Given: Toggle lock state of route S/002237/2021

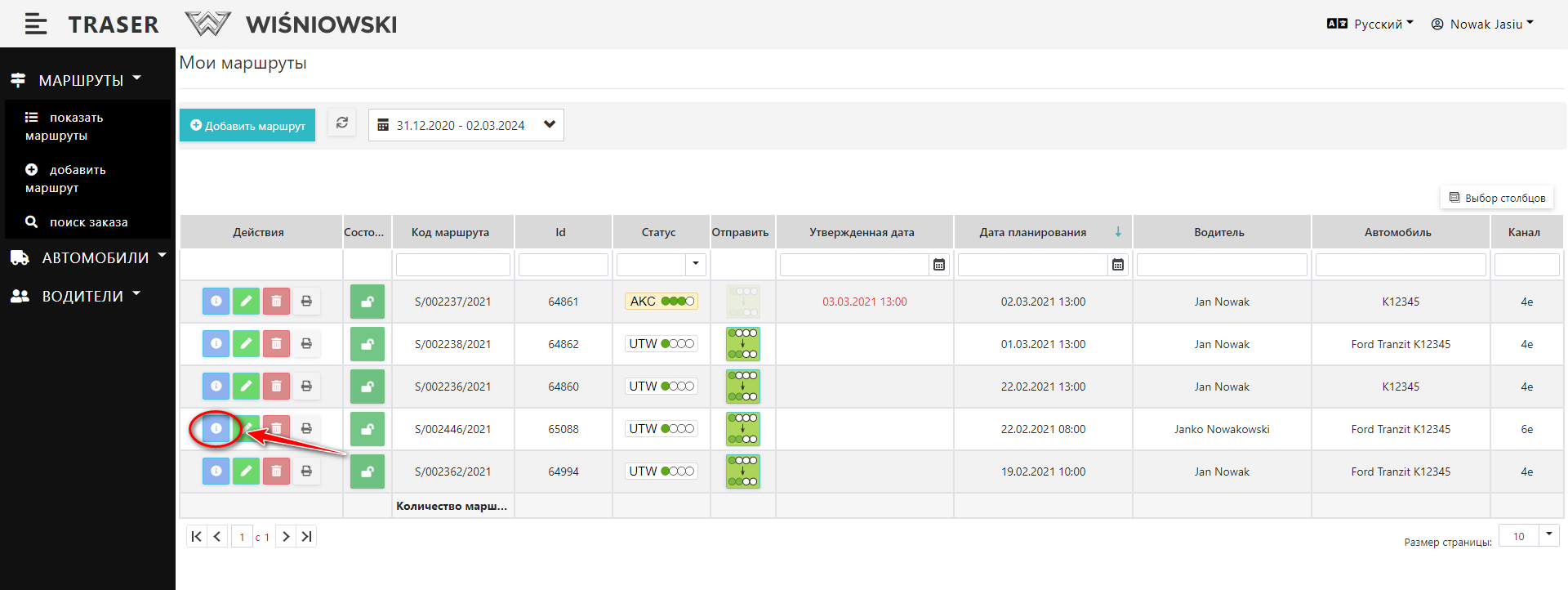Looking at the screenshot, I should point(367,302).
